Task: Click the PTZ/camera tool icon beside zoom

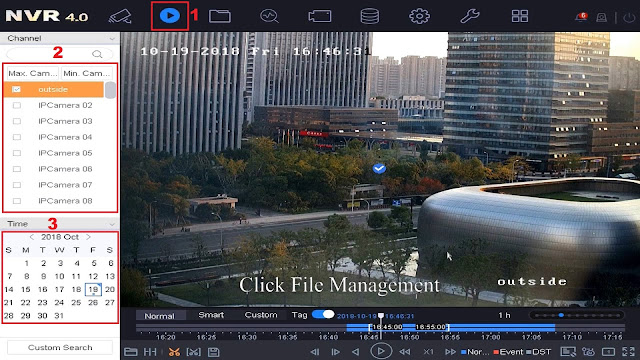Action: click(588, 352)
